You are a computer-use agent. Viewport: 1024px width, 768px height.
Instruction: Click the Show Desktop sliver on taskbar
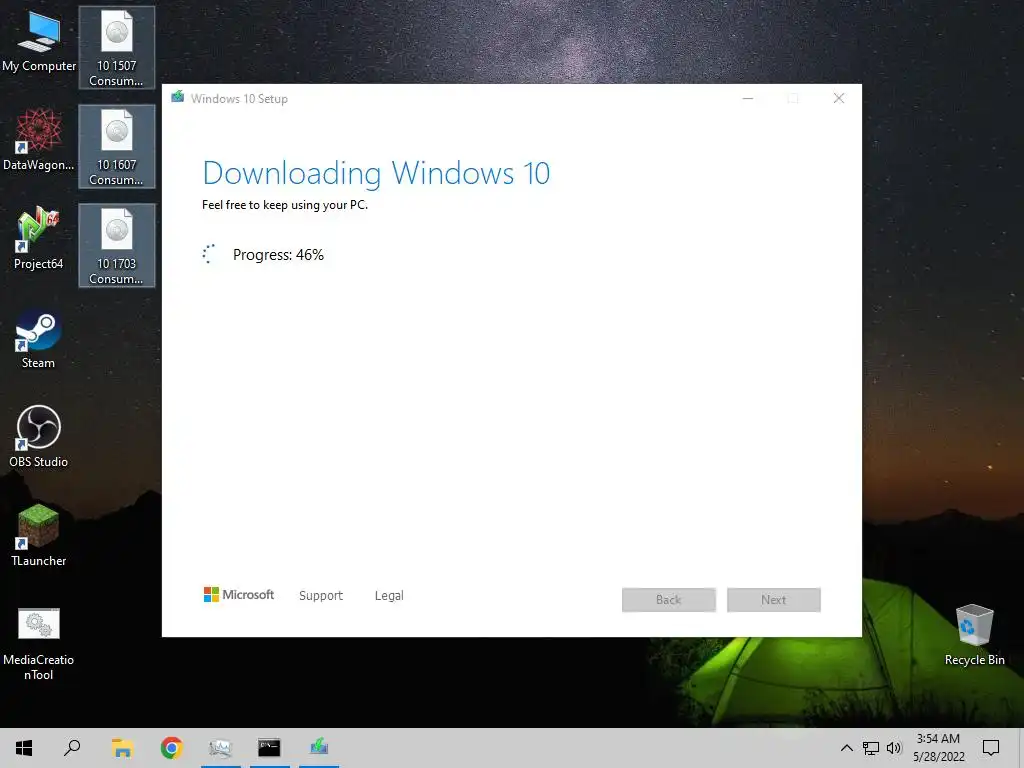click(1021, 748)
